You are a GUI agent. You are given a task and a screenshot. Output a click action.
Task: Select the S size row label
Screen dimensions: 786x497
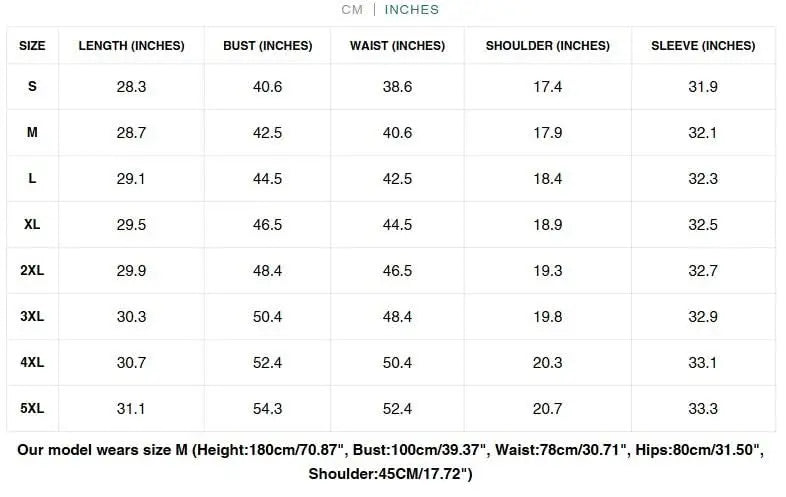(x=32, y=87)
